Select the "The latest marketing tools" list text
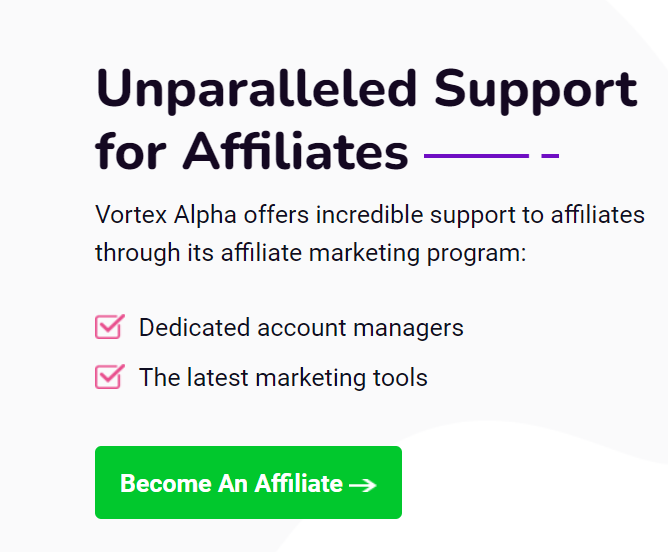Screen dimensions: 668x552 click(x=283, y=378)
